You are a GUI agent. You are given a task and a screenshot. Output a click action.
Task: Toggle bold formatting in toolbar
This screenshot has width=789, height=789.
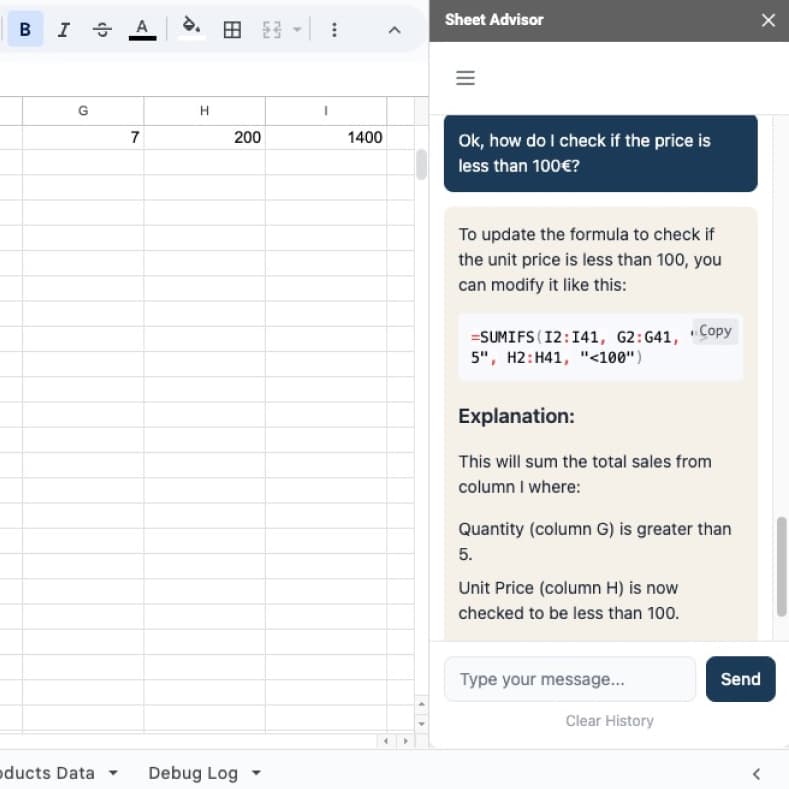click(25, 30)
